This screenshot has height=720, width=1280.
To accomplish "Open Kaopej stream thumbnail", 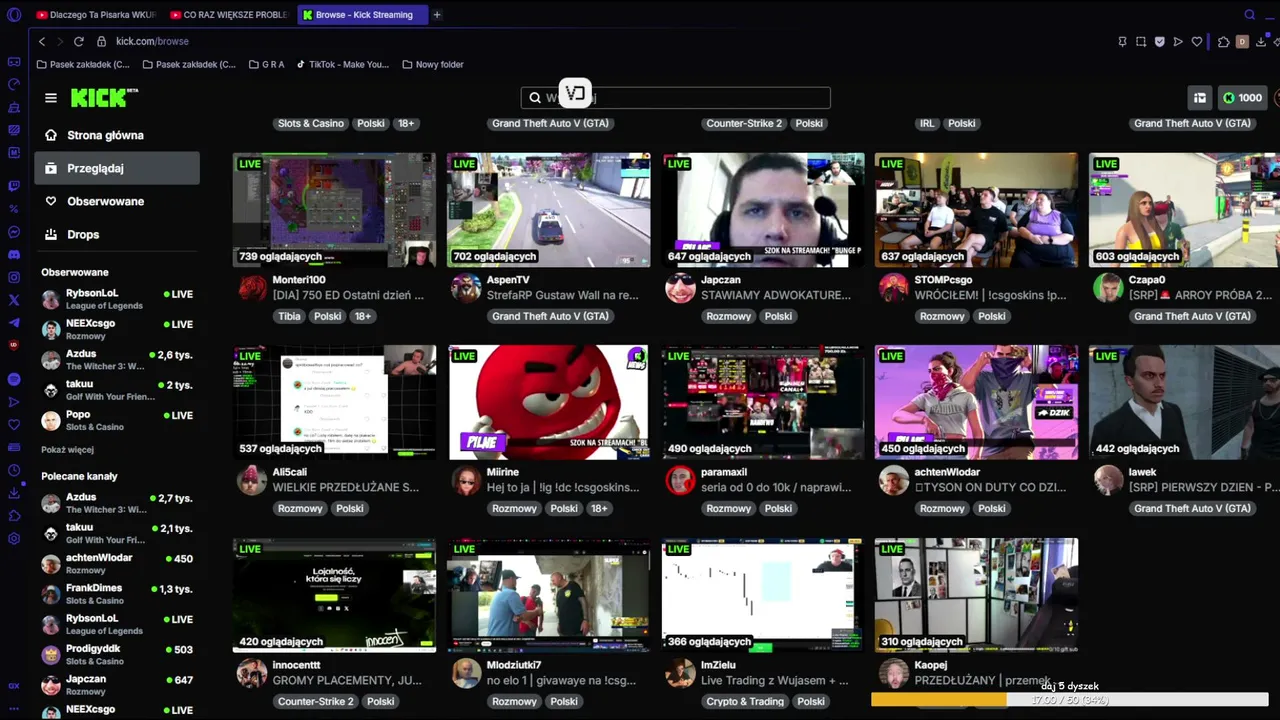I will coord(976,595).
